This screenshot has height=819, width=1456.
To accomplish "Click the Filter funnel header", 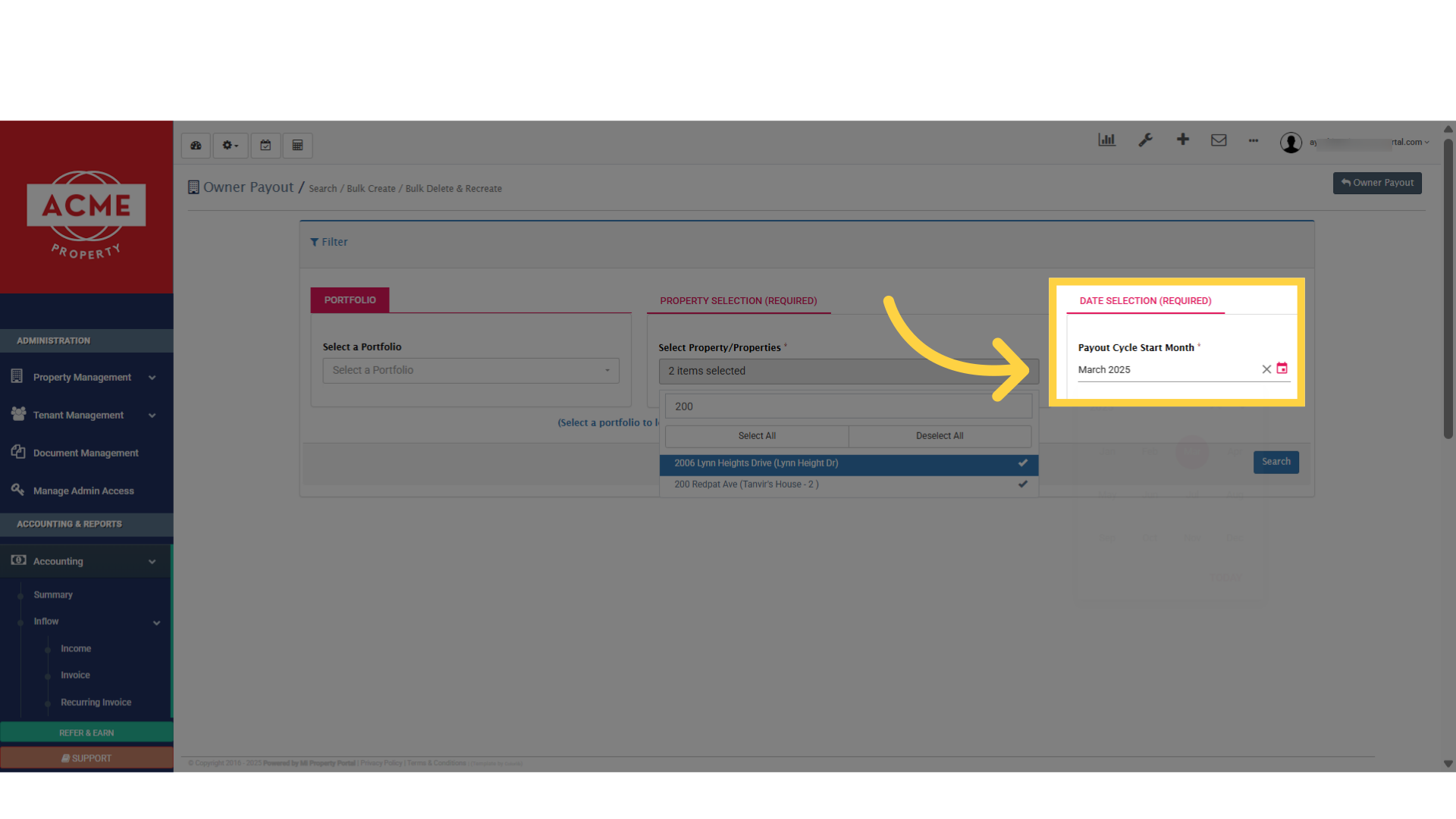I will tap(328, 242).
